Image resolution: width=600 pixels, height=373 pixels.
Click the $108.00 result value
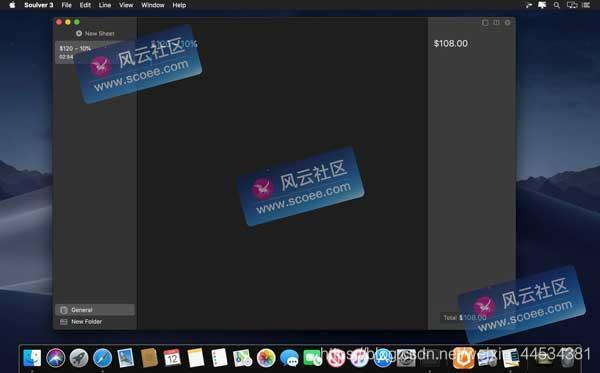tap(451, 43)
